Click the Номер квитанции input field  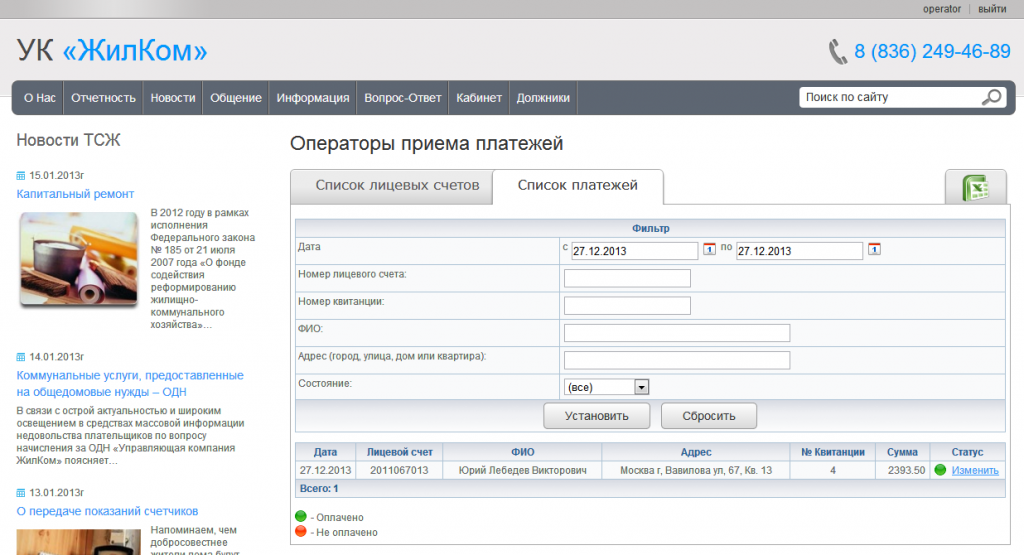[x=627, y=305]
